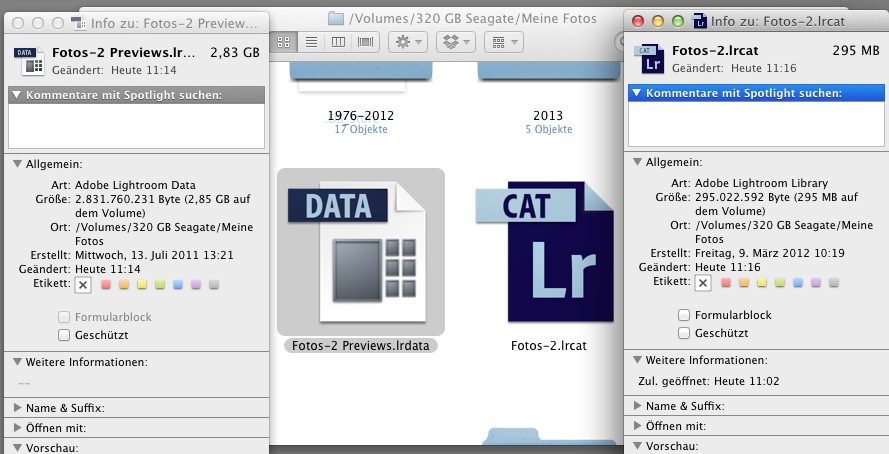Select the Fotos-2 Previews.lrdata file icon
Screen dimensions: 889x454
coord(361,252)
